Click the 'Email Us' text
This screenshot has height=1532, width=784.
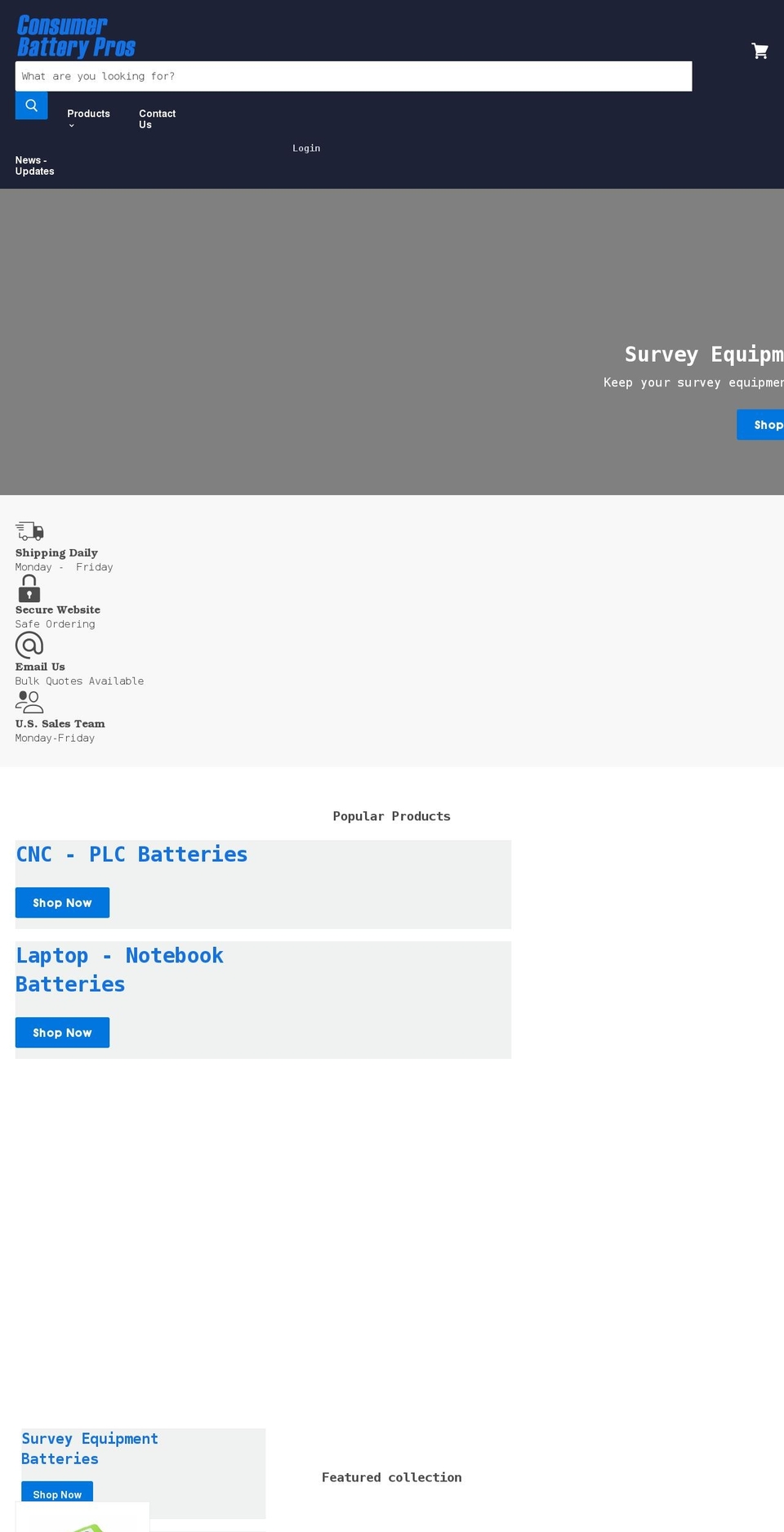[x=40, y=667]
